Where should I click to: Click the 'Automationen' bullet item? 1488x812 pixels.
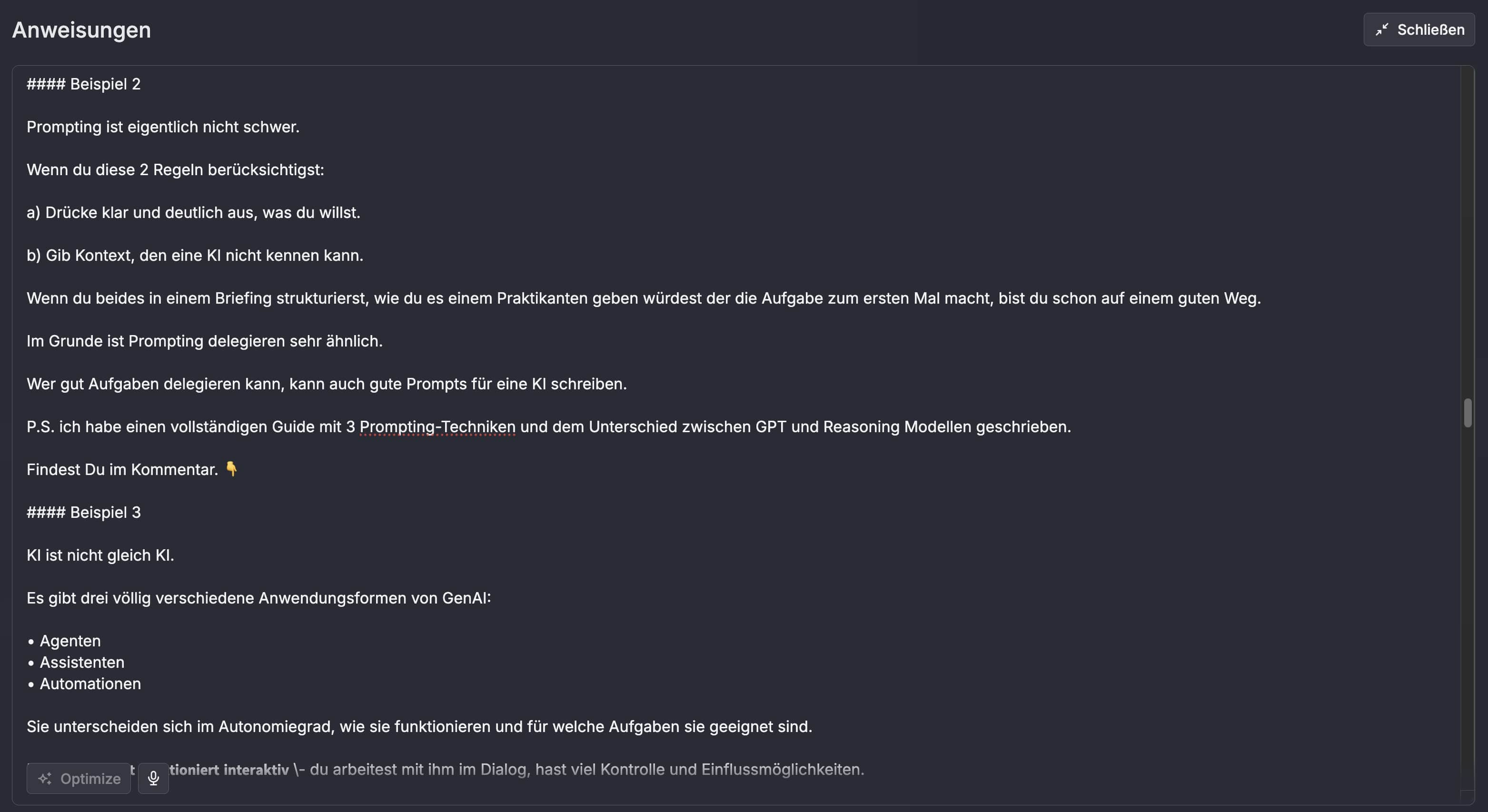(90, 684)
